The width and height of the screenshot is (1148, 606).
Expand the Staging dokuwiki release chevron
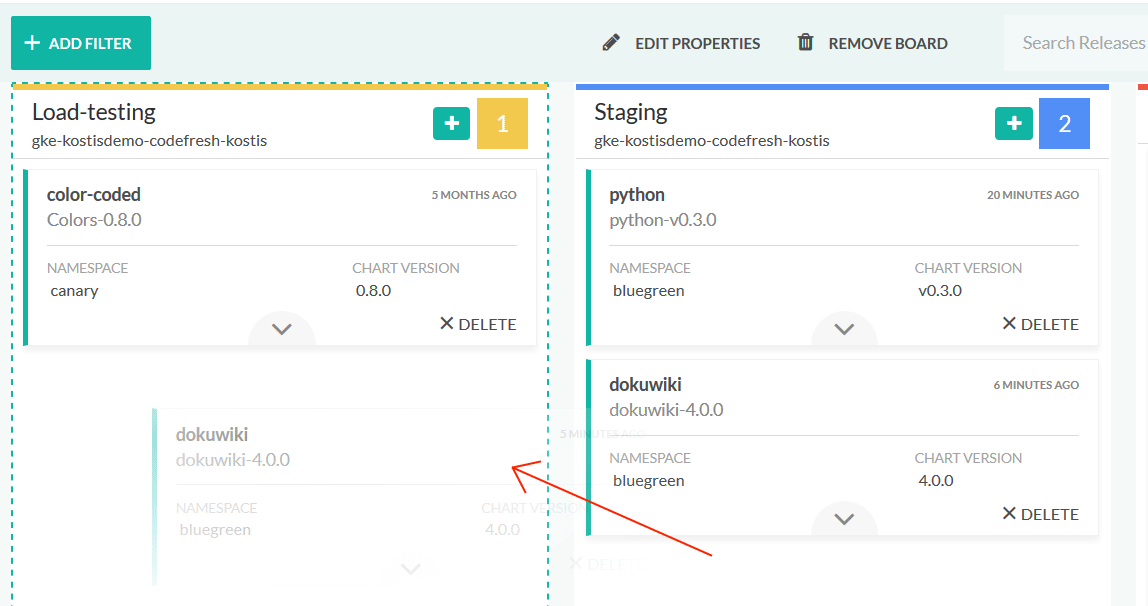844,519
